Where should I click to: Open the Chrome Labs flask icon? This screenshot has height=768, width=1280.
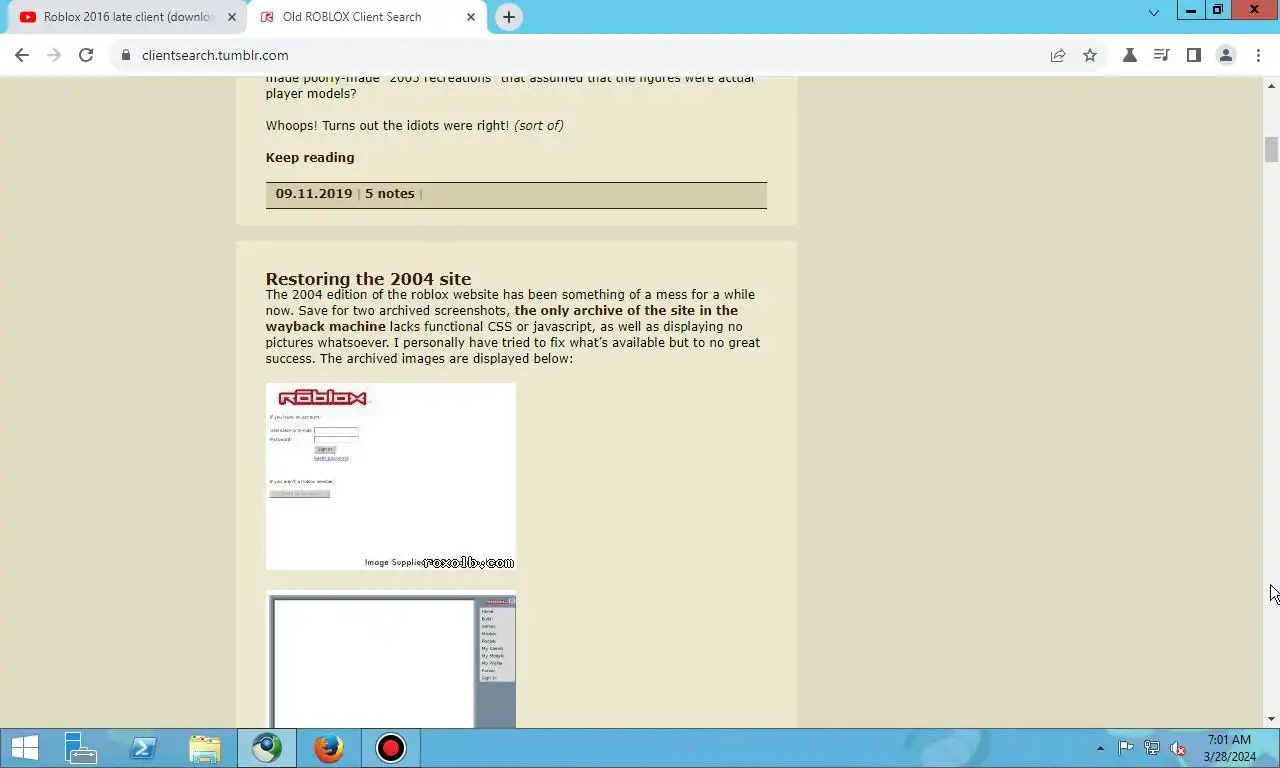point(1129,55)
